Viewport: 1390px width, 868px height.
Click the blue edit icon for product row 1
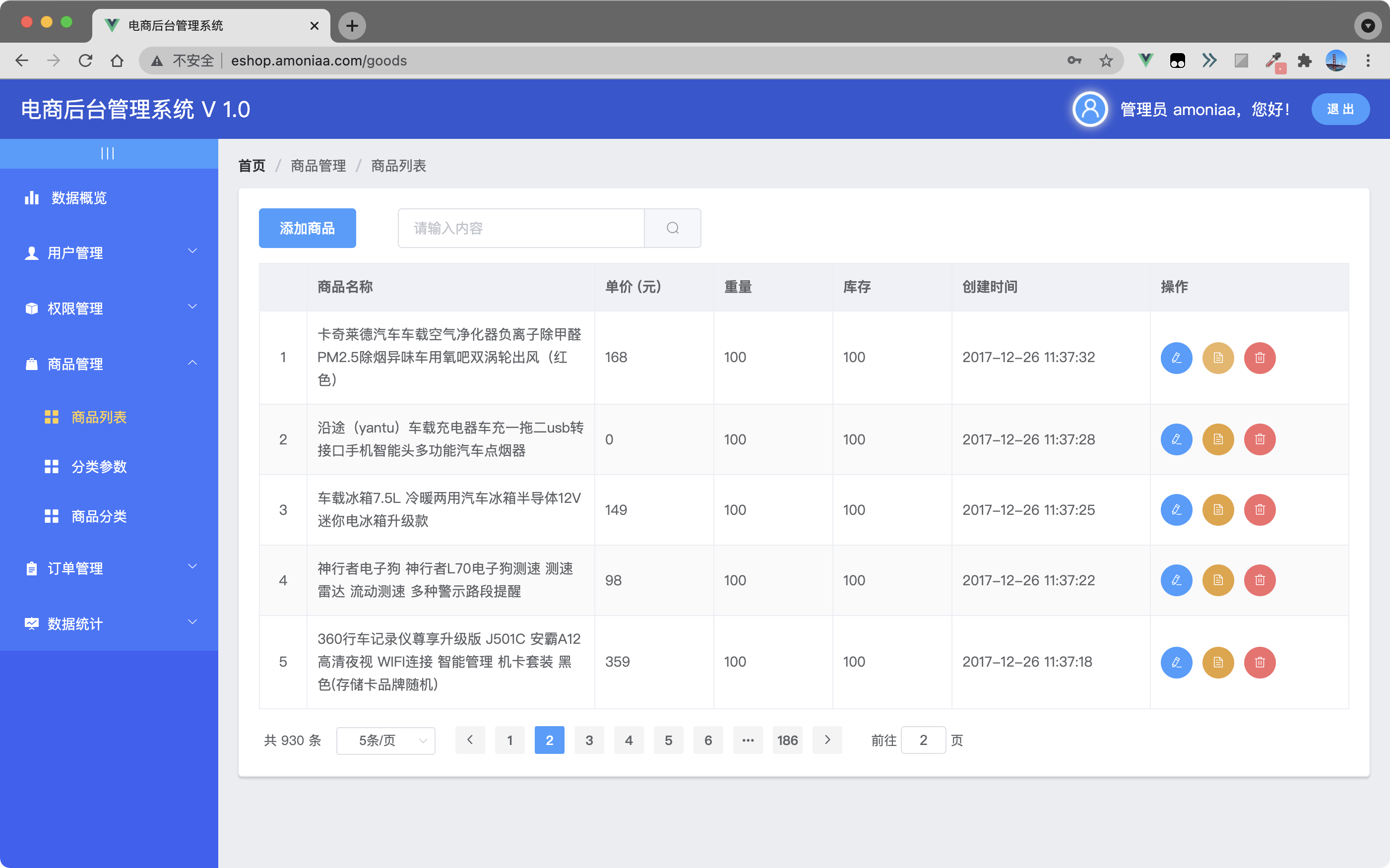tap(1176, 358)
